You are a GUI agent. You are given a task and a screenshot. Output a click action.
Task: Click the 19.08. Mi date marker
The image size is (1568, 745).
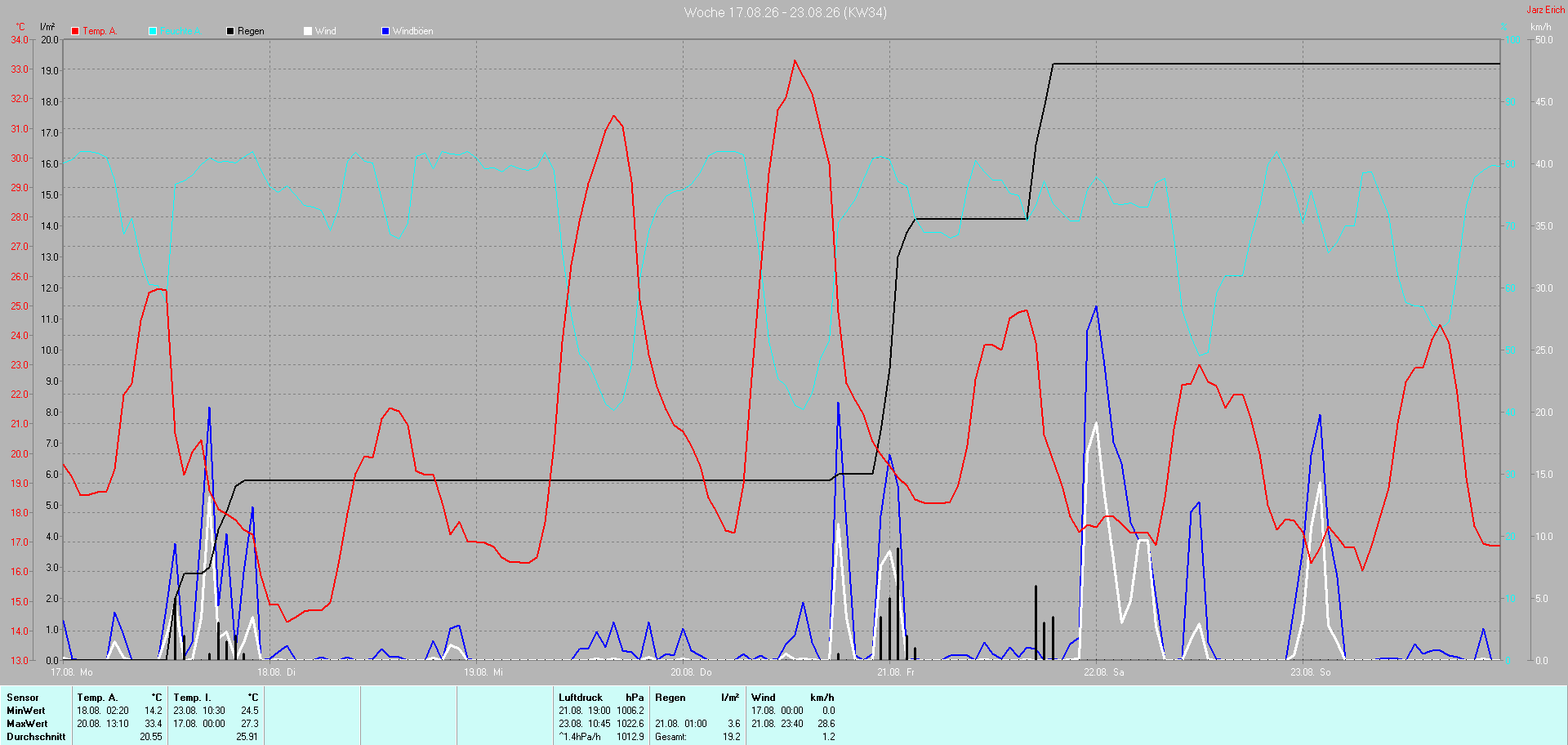[x=483, y=672]
